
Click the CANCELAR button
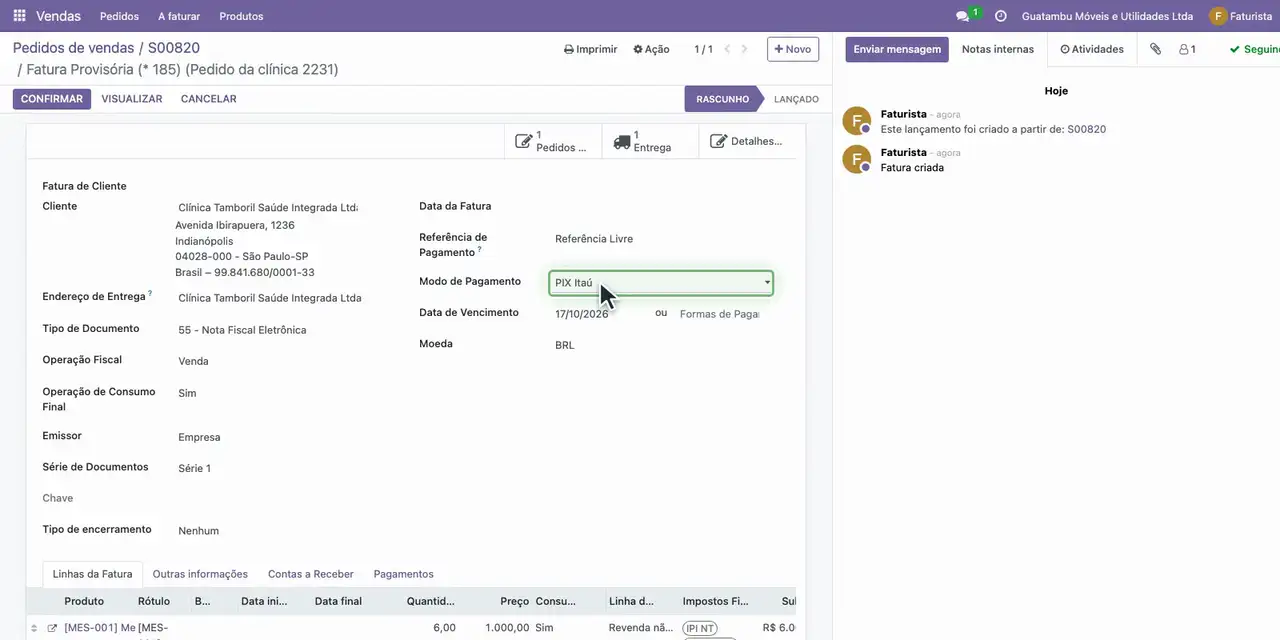209,99
